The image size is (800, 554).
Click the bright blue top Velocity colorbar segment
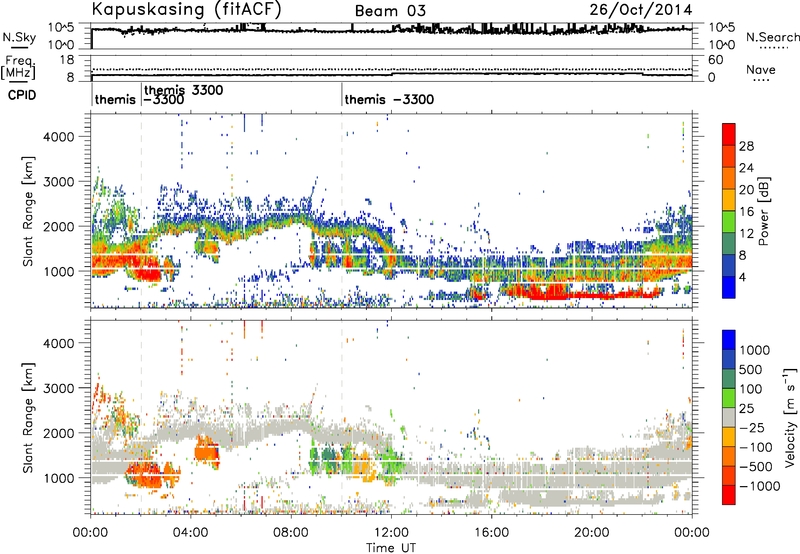[x=729, y=340]
